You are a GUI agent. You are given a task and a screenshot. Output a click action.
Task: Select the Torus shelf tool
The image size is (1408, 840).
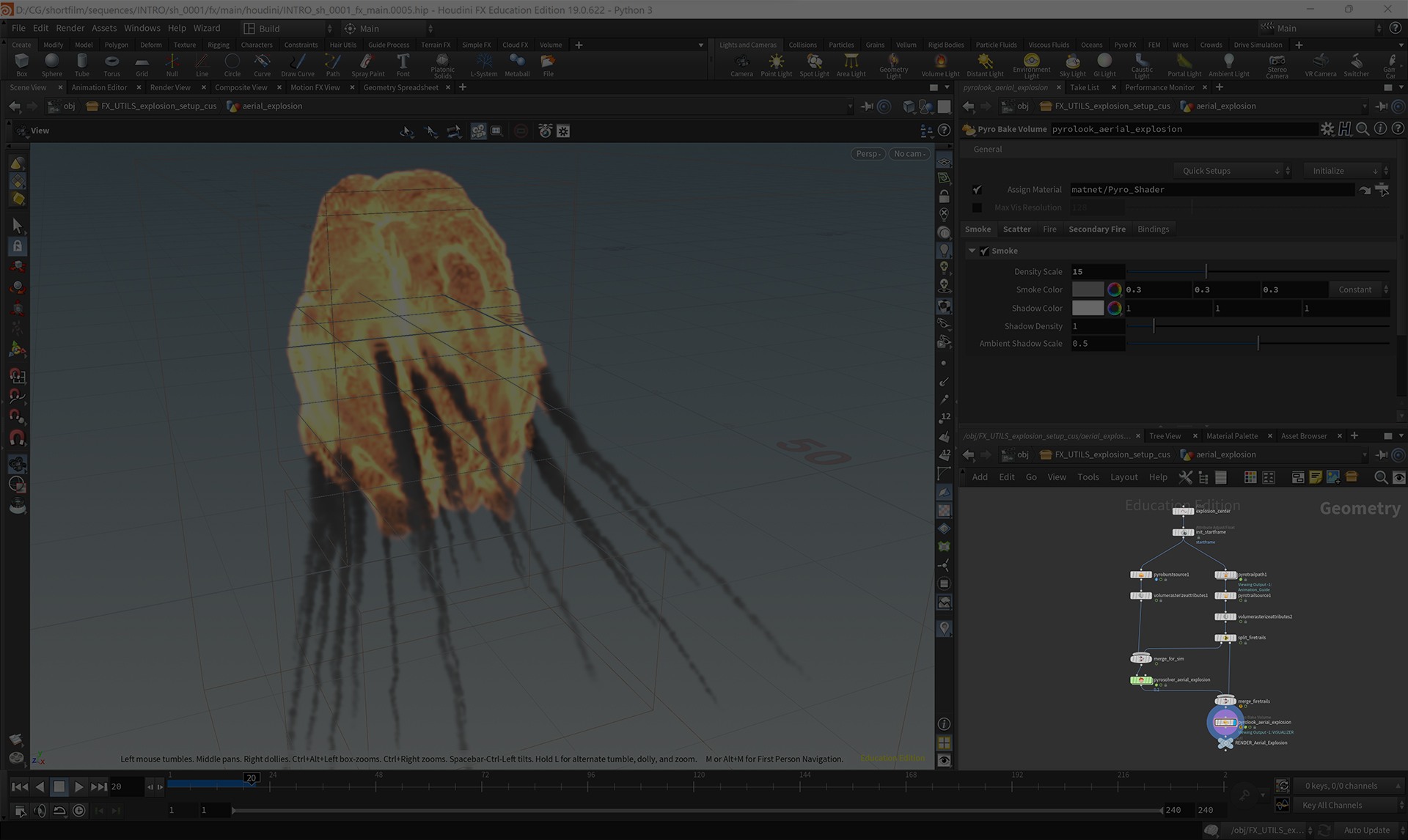point(111,65)
